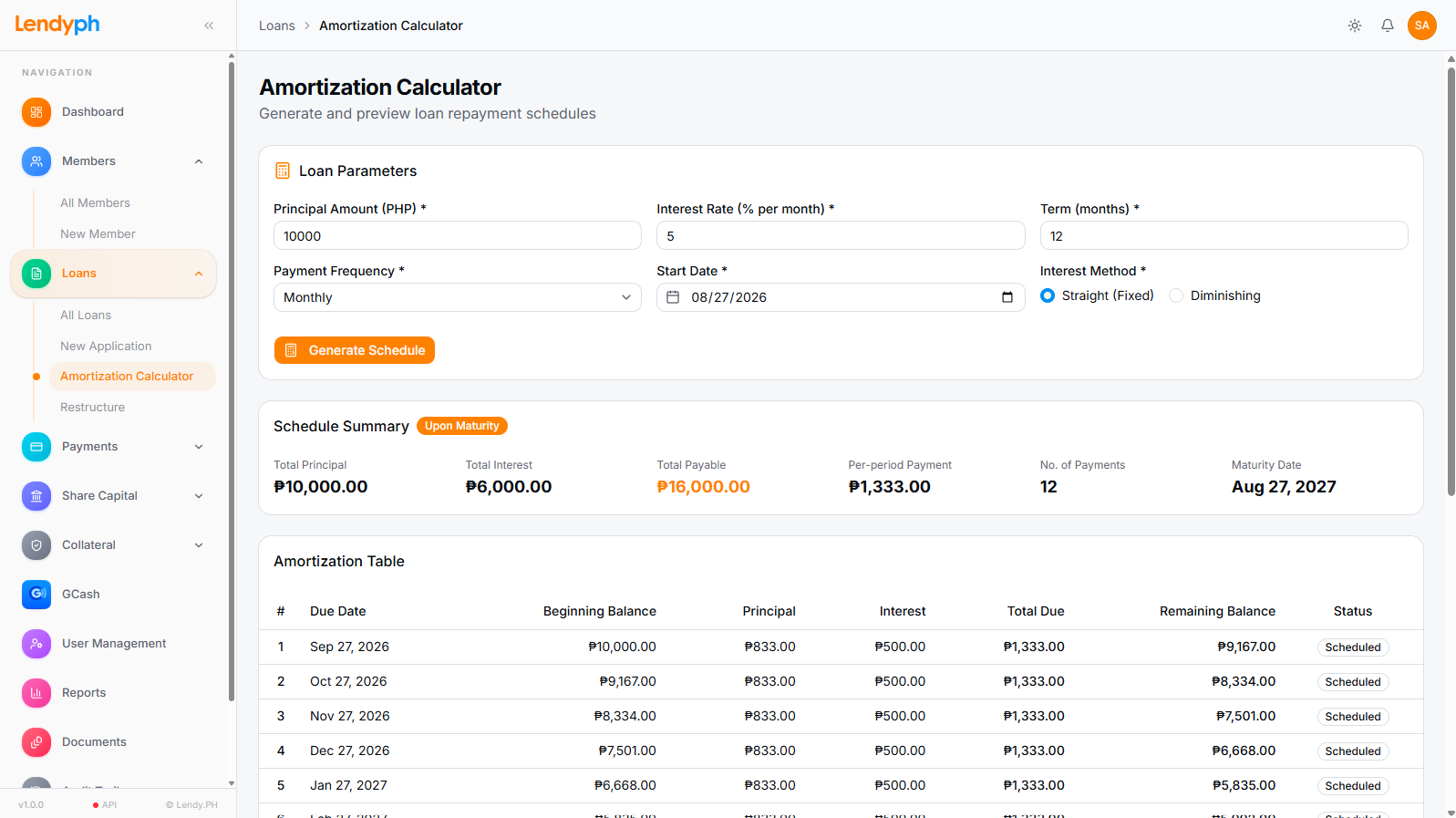Viewport: 1456px width, 818px height.
Task: Open Restructure menu item
Action: click(92, 408)
